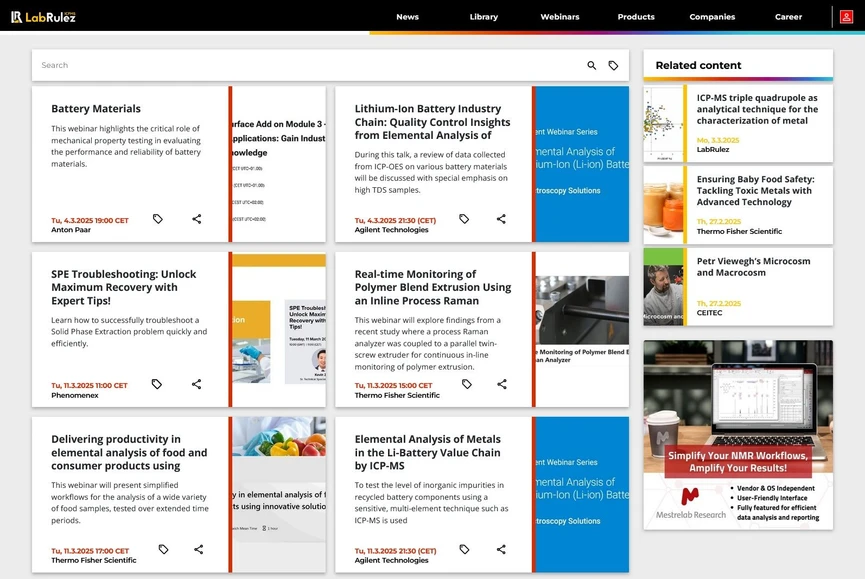Click the Related content heading

pyautogui.click(x=698, y=65)
